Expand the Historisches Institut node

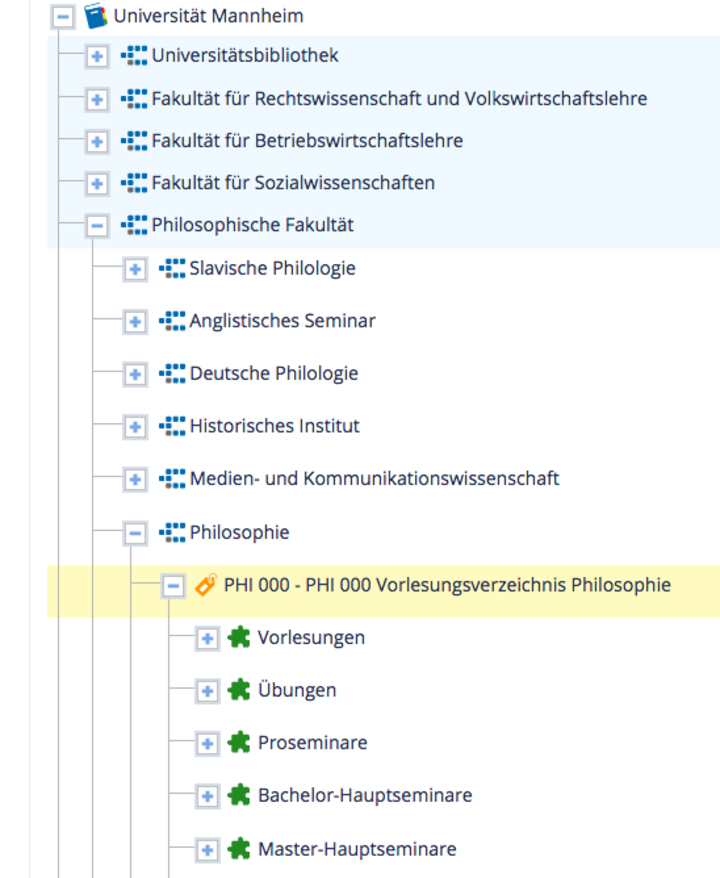pyautogui.click(x=135, y=427)
